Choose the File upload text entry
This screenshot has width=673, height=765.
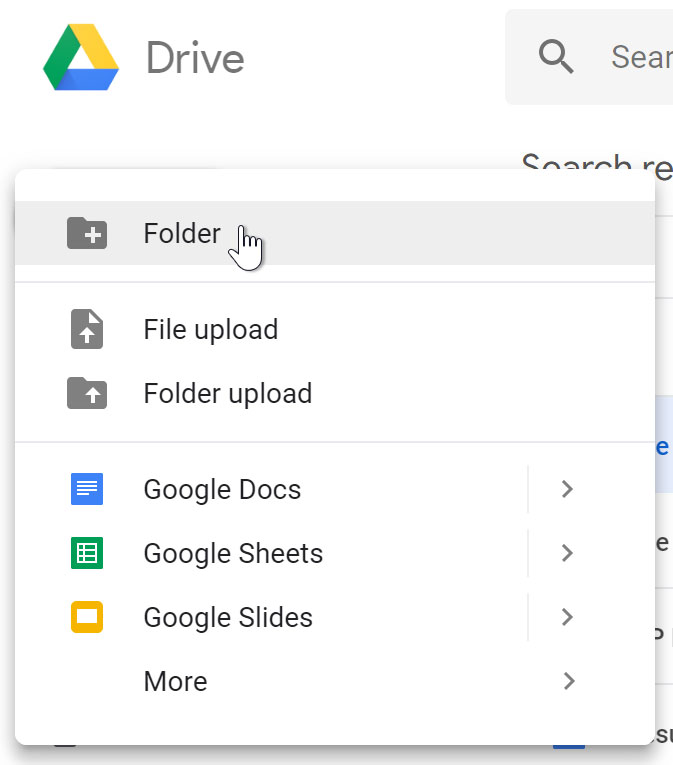coord(211,329)
